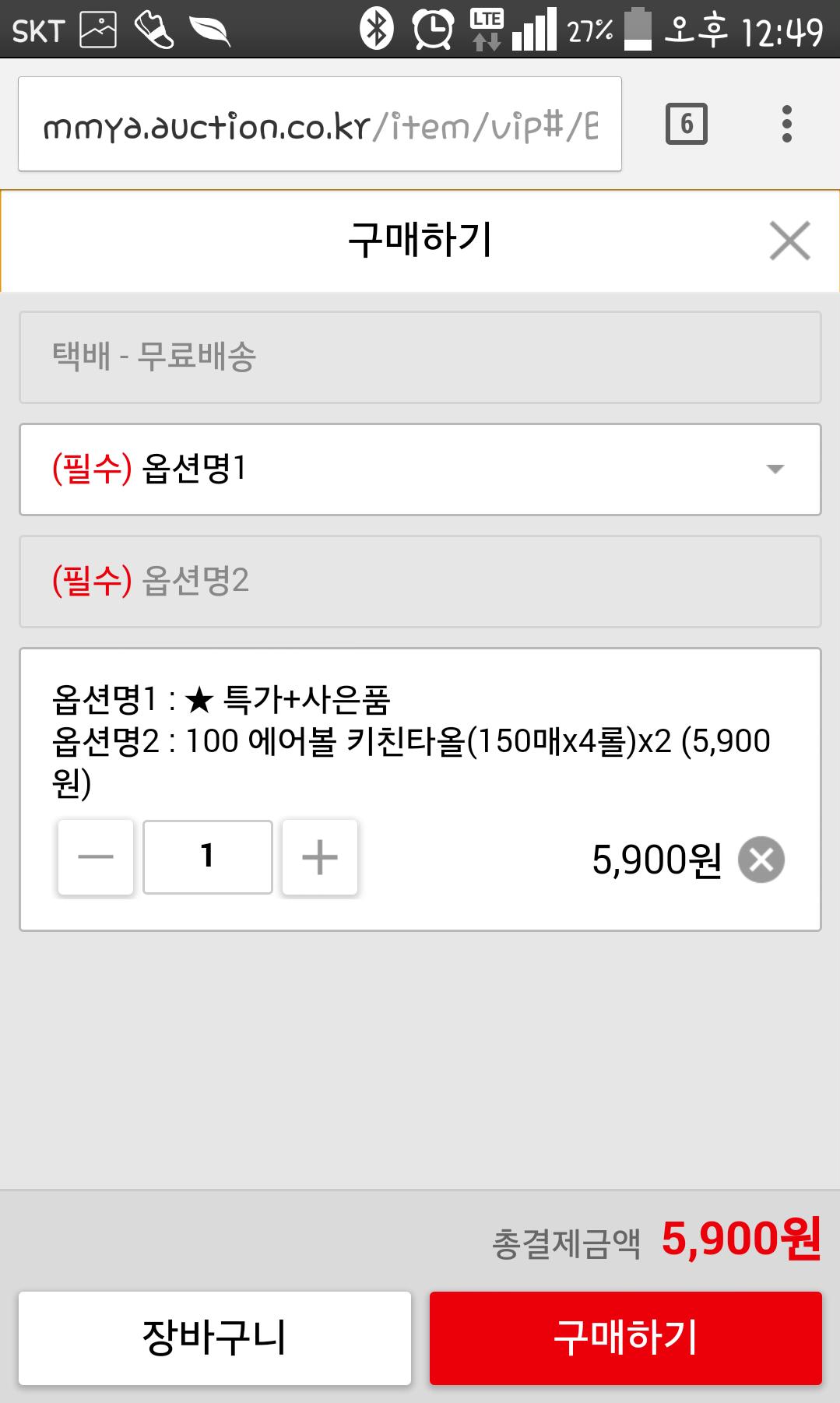Expand the 옵션명1 required option dropdown
The height and width of the screenshot is (1403, 840).
click(x=420, y=469)
